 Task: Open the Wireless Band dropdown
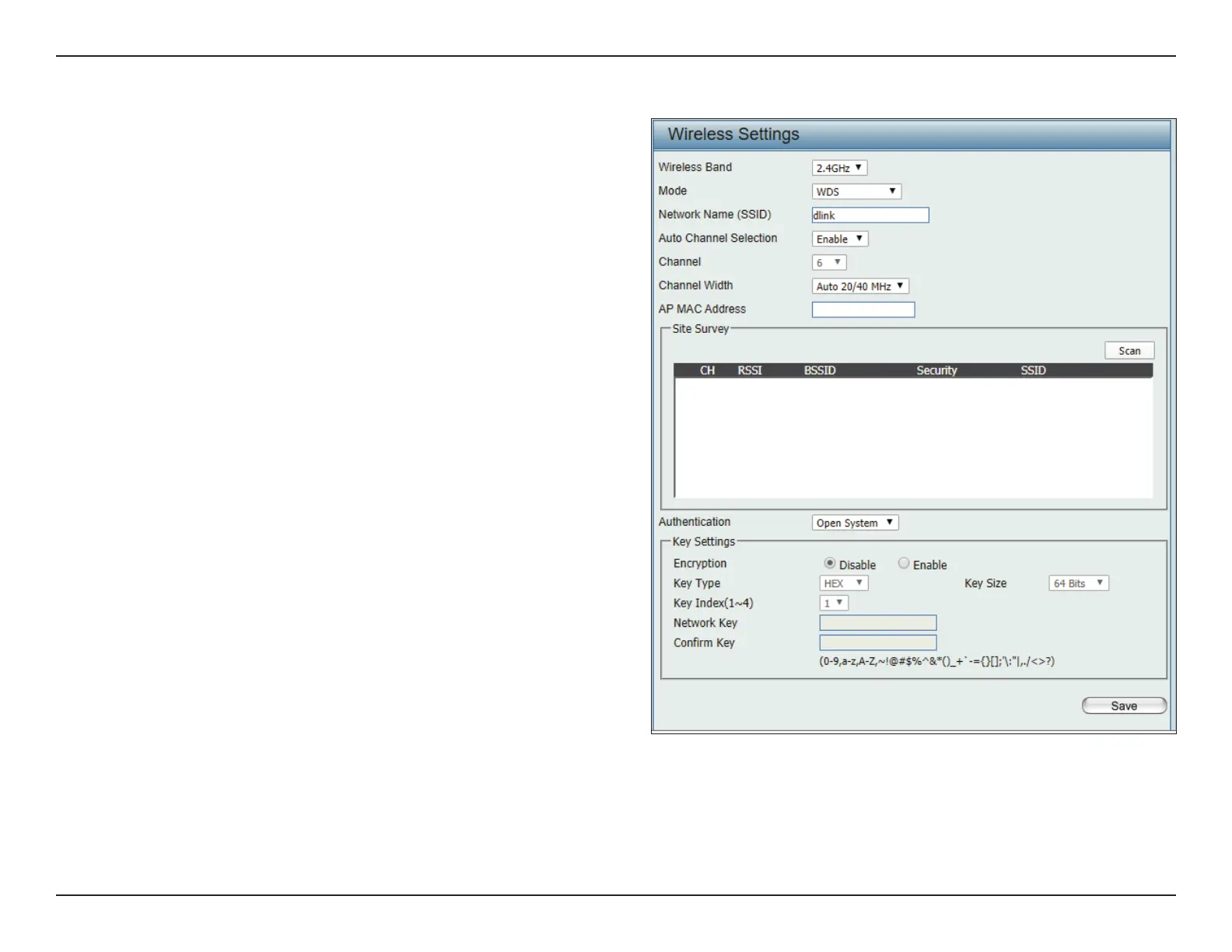pos(839,168)
